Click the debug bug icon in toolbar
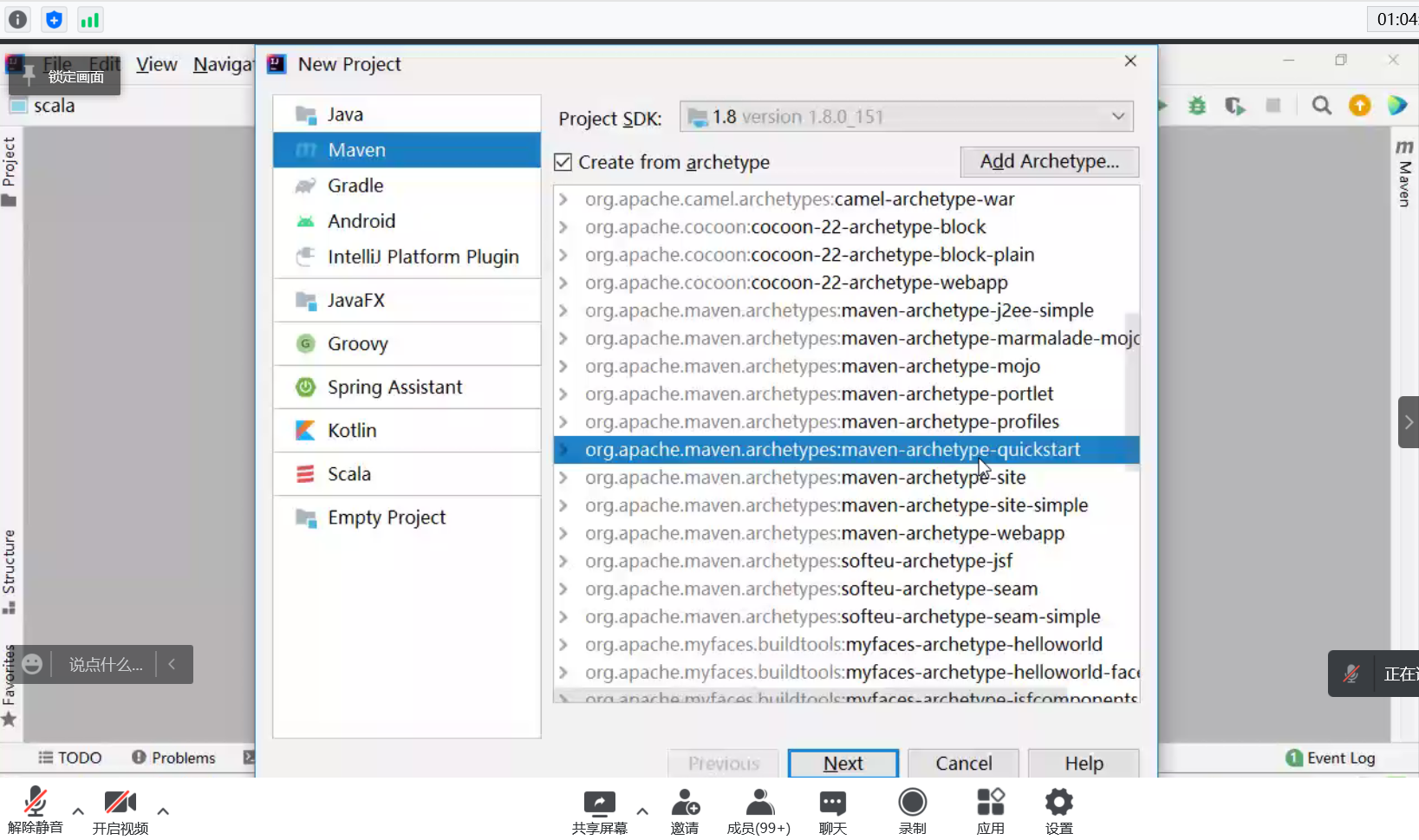1419x840 pixels. click(1197, 106)
